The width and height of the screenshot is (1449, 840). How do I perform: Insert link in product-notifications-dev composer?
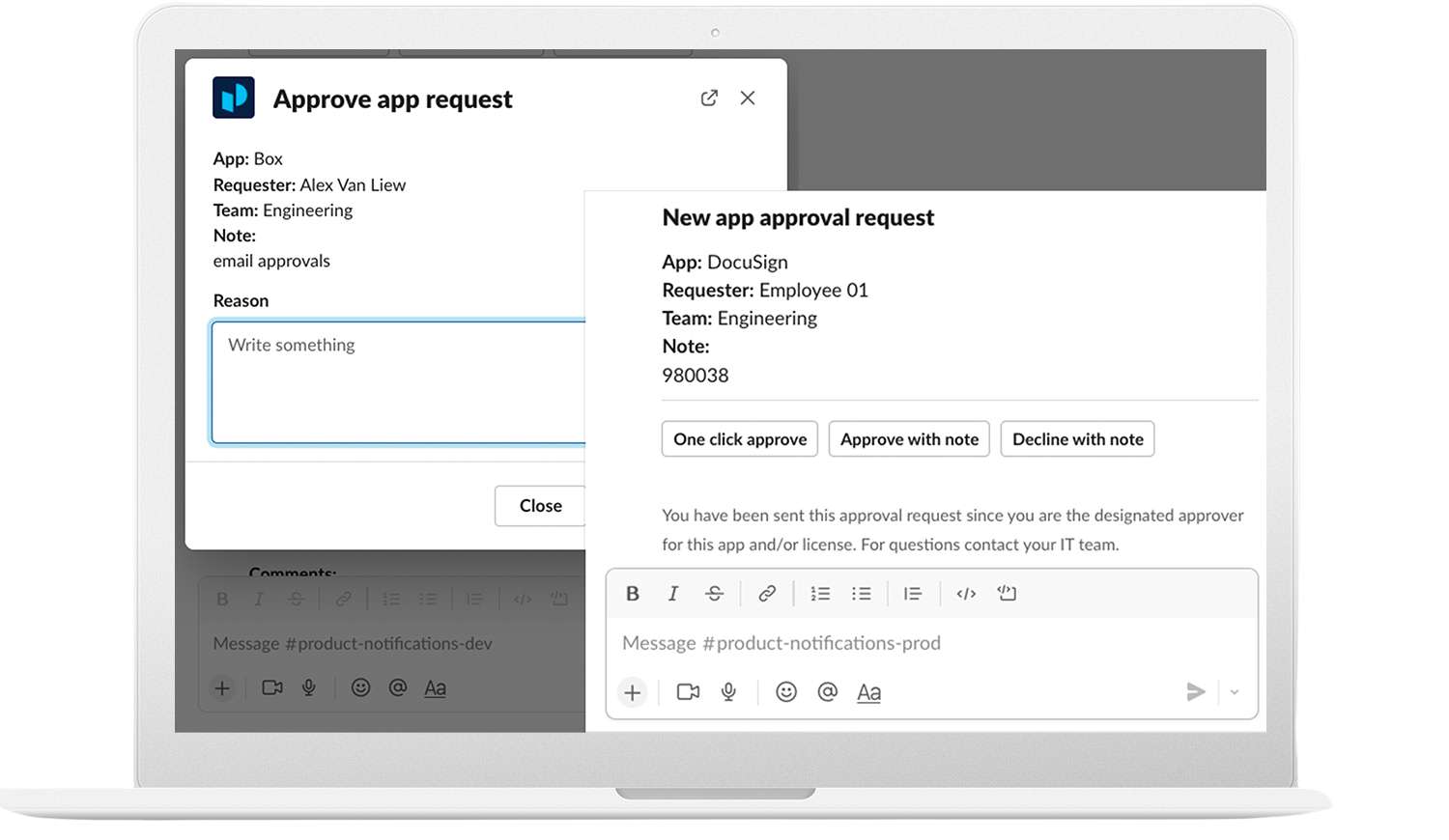(343, 600)
